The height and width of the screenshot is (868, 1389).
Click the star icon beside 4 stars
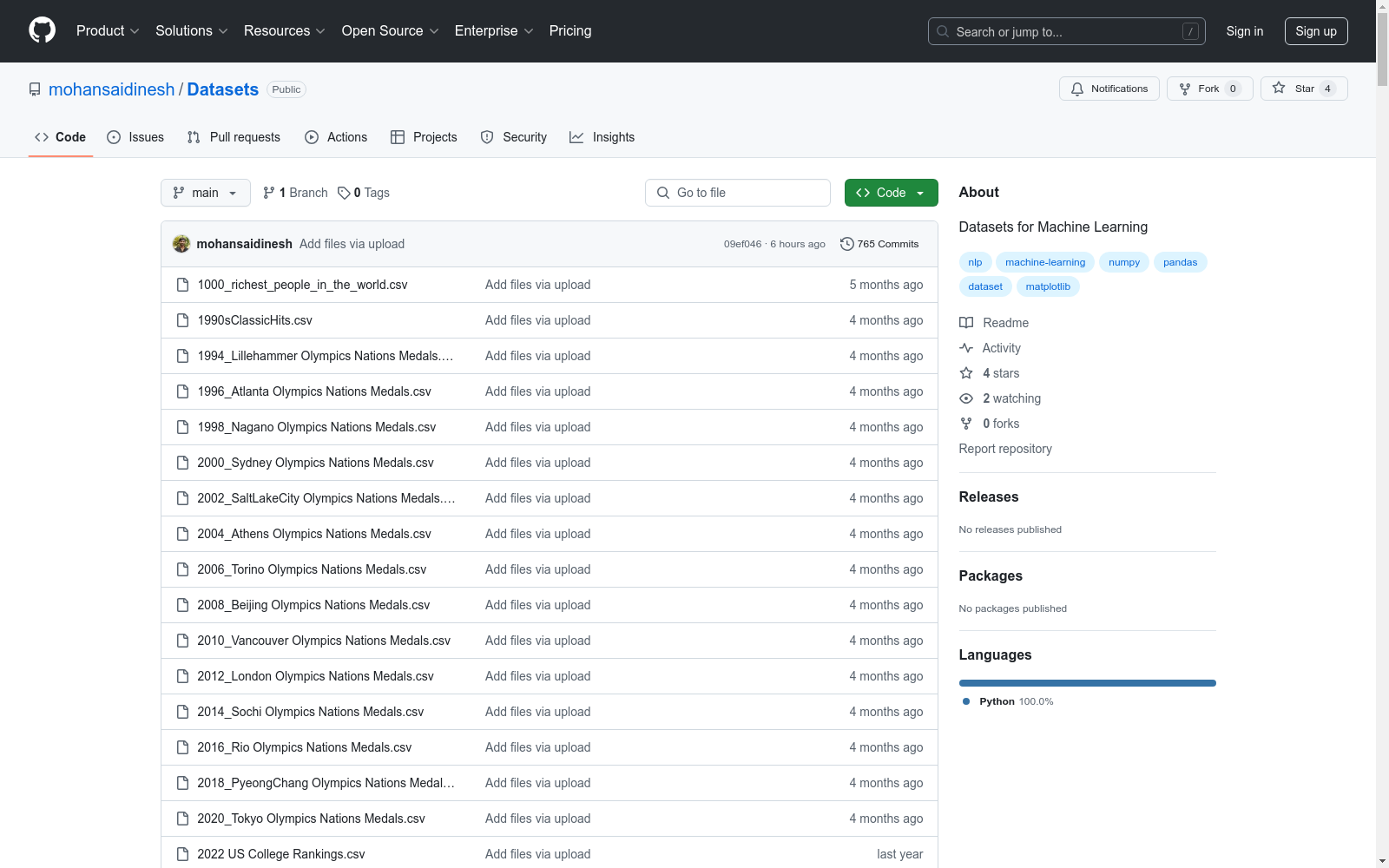(966, 373)
